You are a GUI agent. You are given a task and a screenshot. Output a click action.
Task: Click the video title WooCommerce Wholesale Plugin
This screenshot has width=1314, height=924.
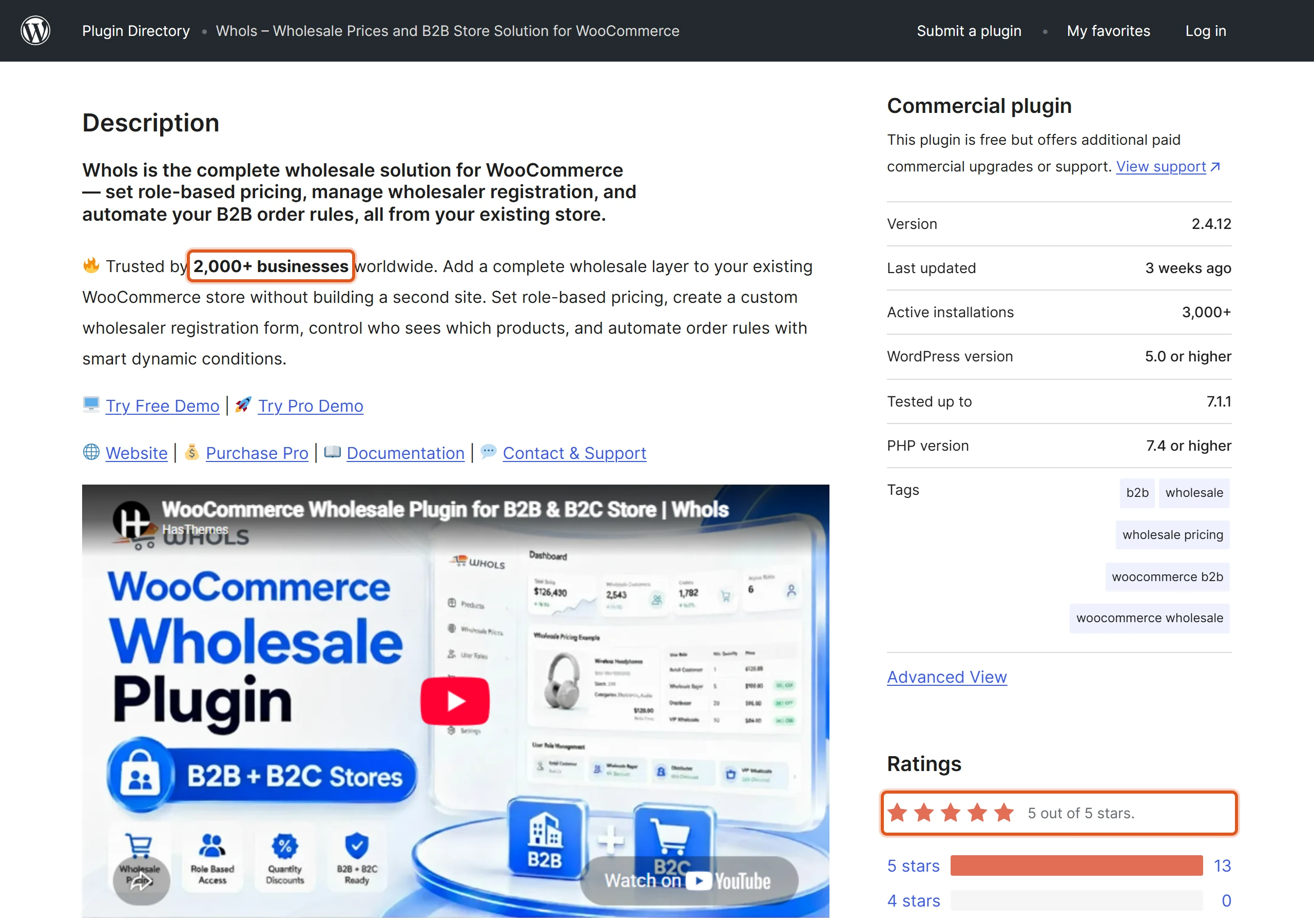[x=445, y=509]
